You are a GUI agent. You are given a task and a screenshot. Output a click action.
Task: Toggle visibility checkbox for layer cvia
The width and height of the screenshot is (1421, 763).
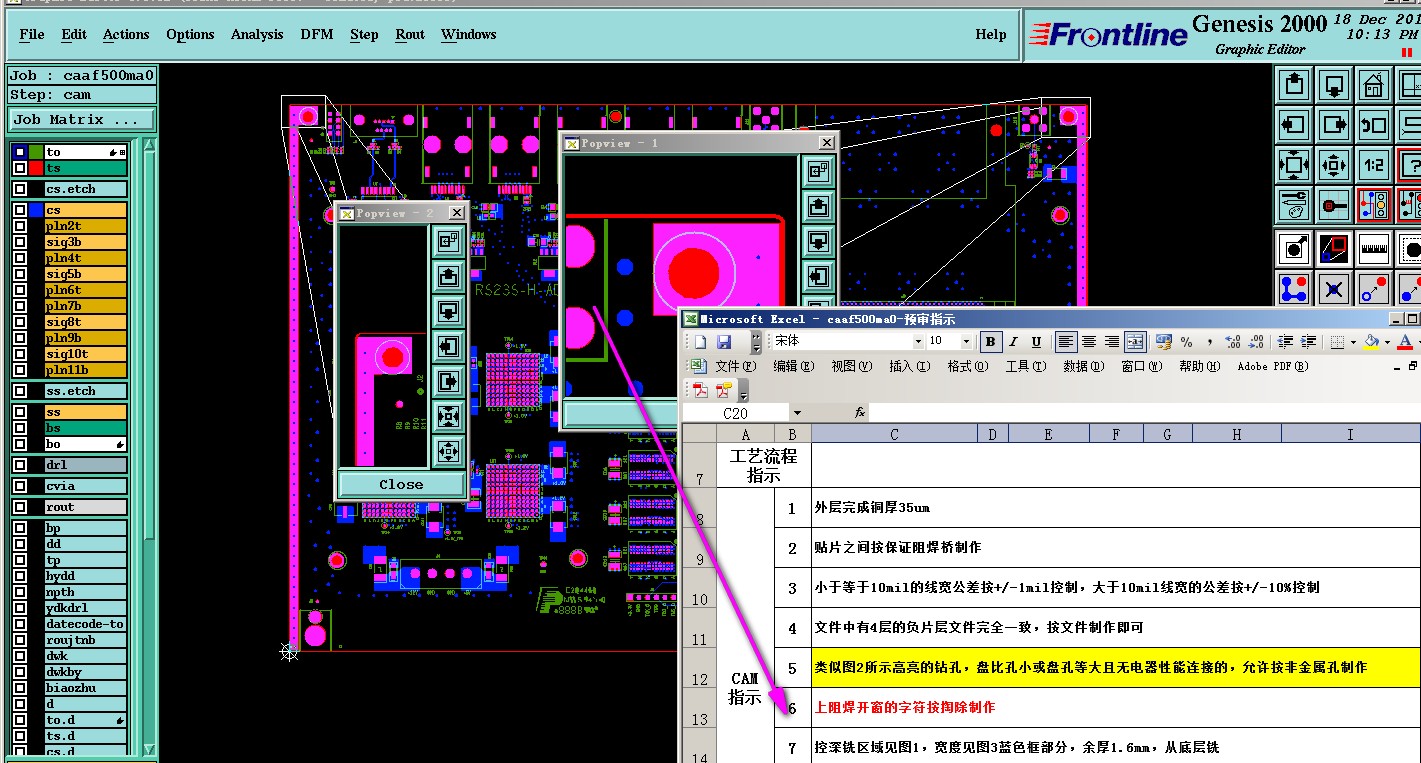point(20,486)
